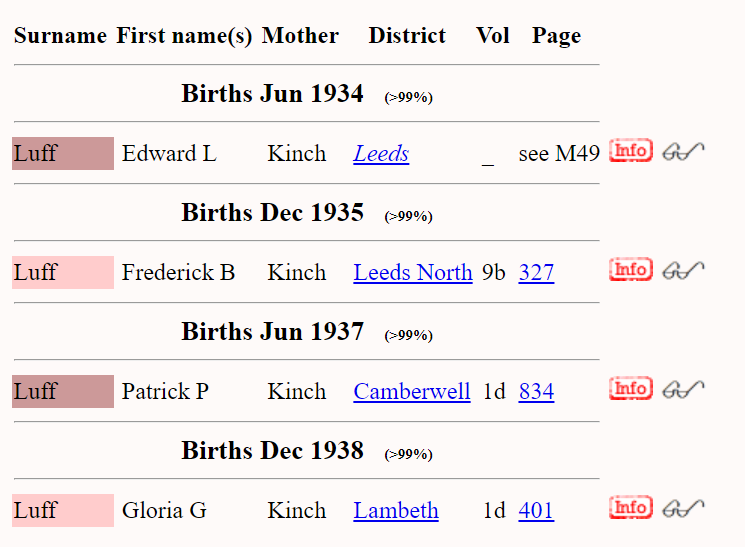Open the Lambeth district link
Viewport: 745px width, 547px height.
tap(396, 511)
